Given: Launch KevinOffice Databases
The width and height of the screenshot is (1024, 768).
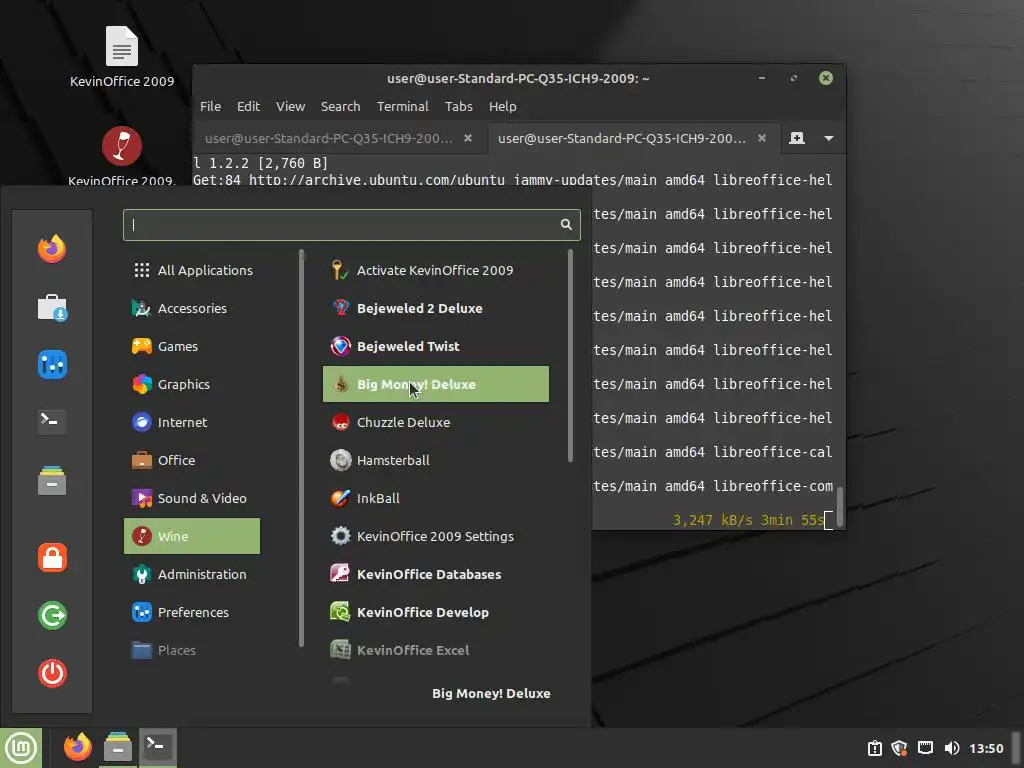Looking at the screenshot, I should click(x=436, y=574).
